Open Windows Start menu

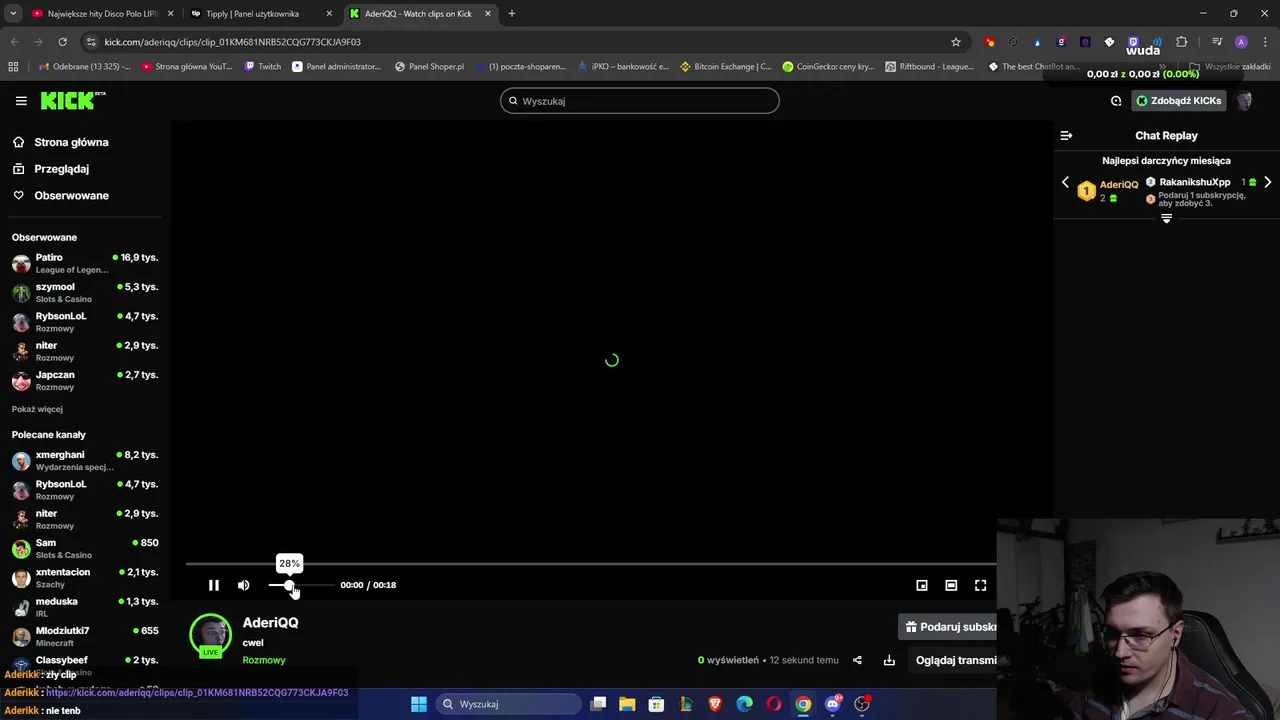click(419, 704)
